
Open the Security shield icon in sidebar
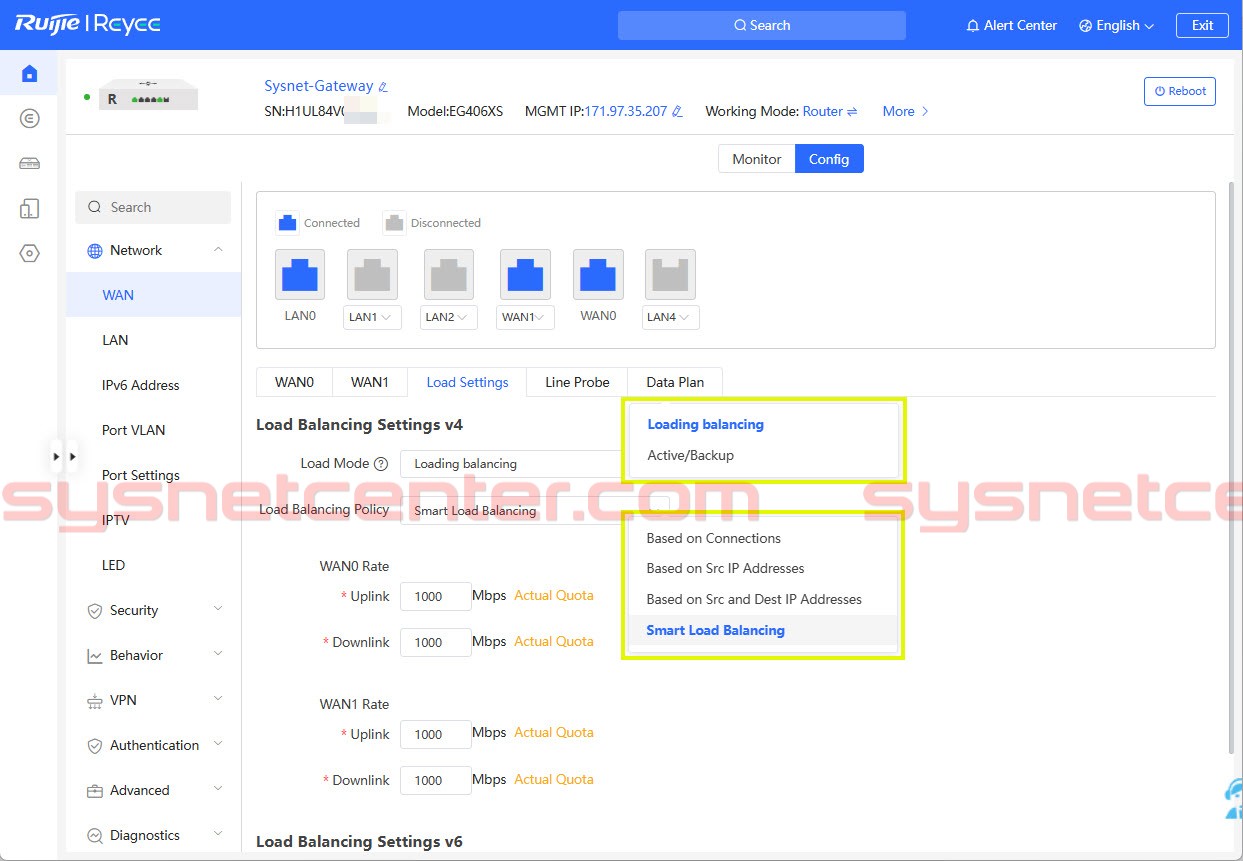(94, 610)
